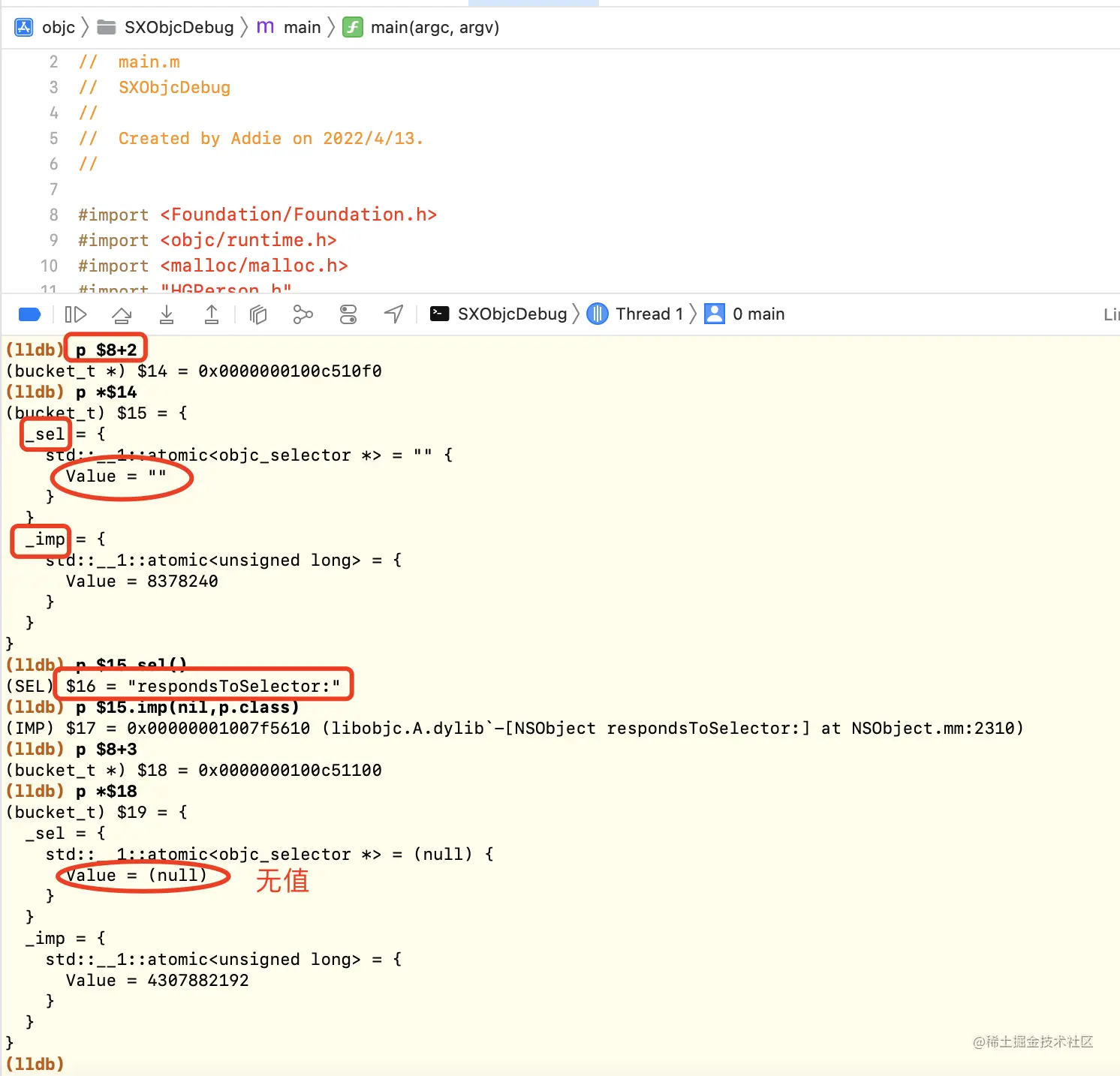Image resolution: width=1120 pixels, height=1076 pixels.
Task: Click the 'Created by Addie' comment line
Action: coord(251,139)
